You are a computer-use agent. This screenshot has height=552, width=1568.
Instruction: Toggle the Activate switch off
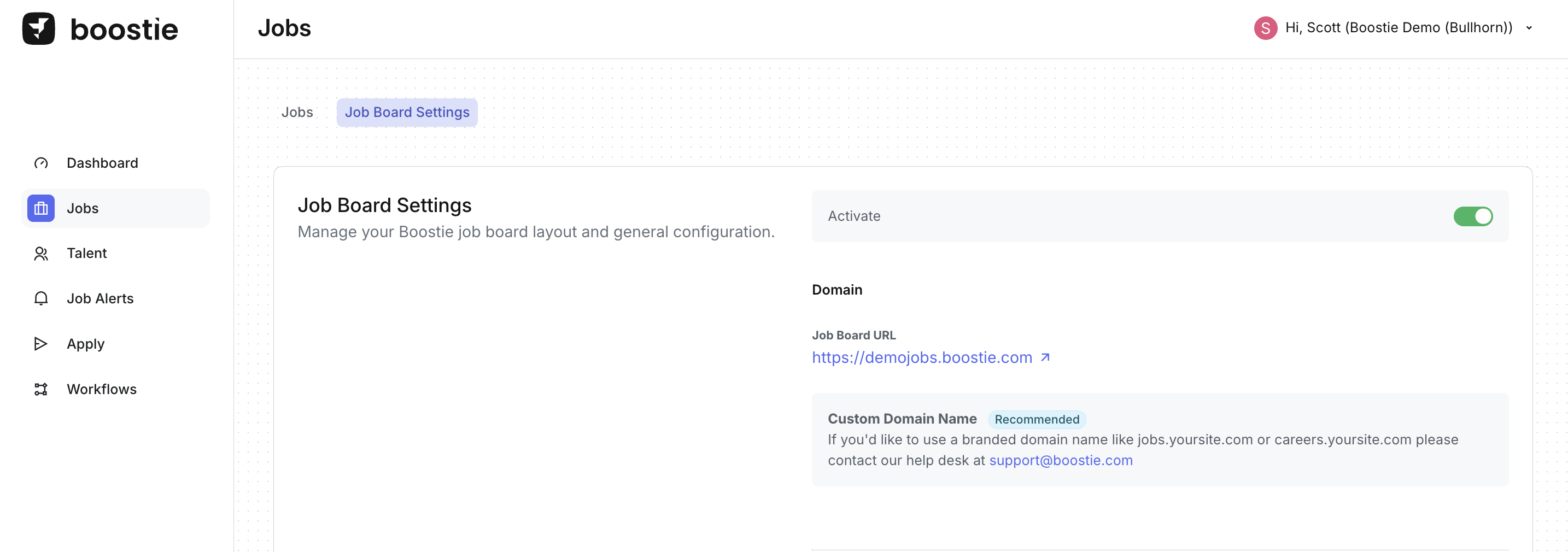[x=1472, y=216]
